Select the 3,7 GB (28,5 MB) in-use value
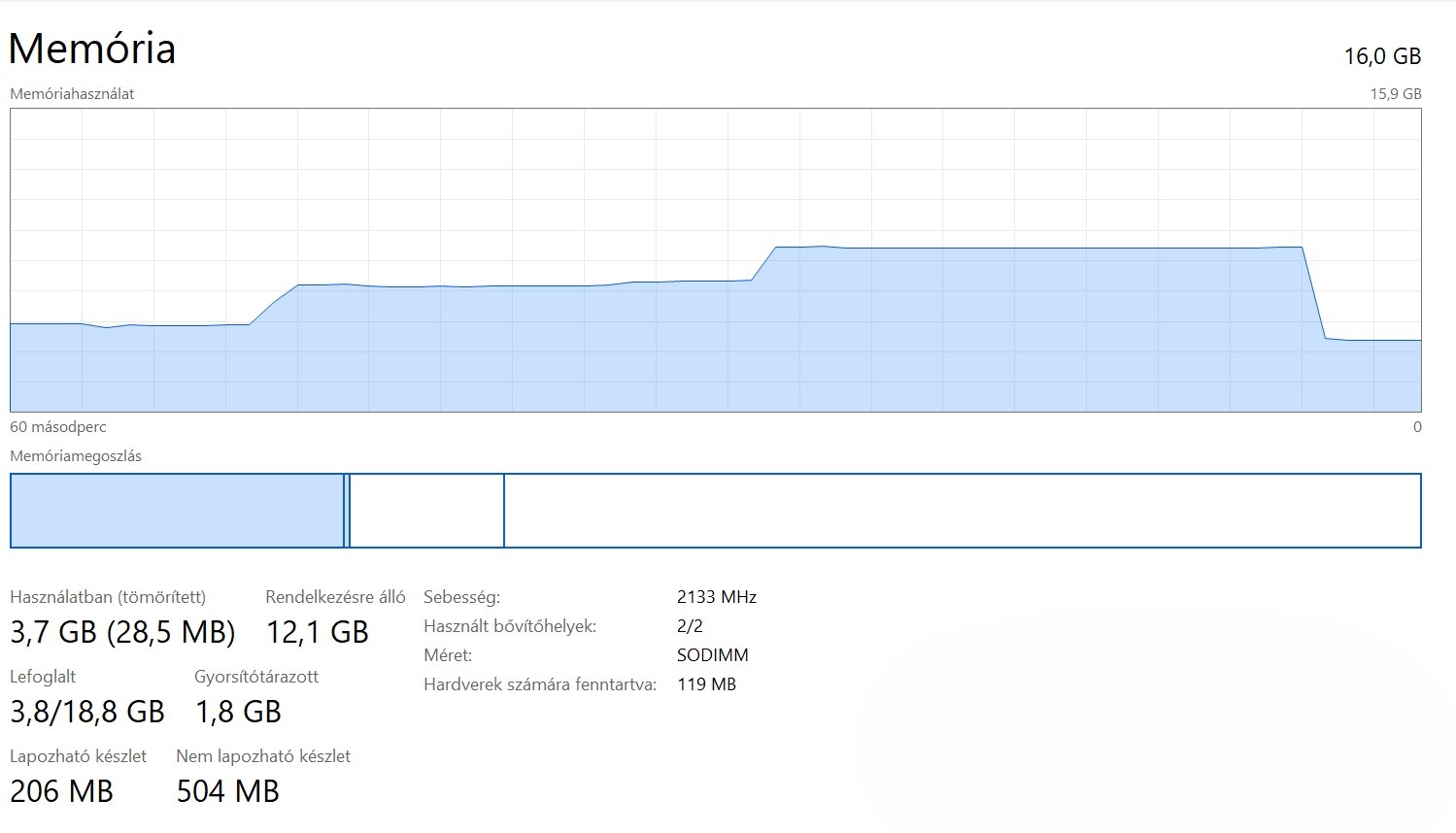This screenshot has height=833, width=1456. pos(122,632)
